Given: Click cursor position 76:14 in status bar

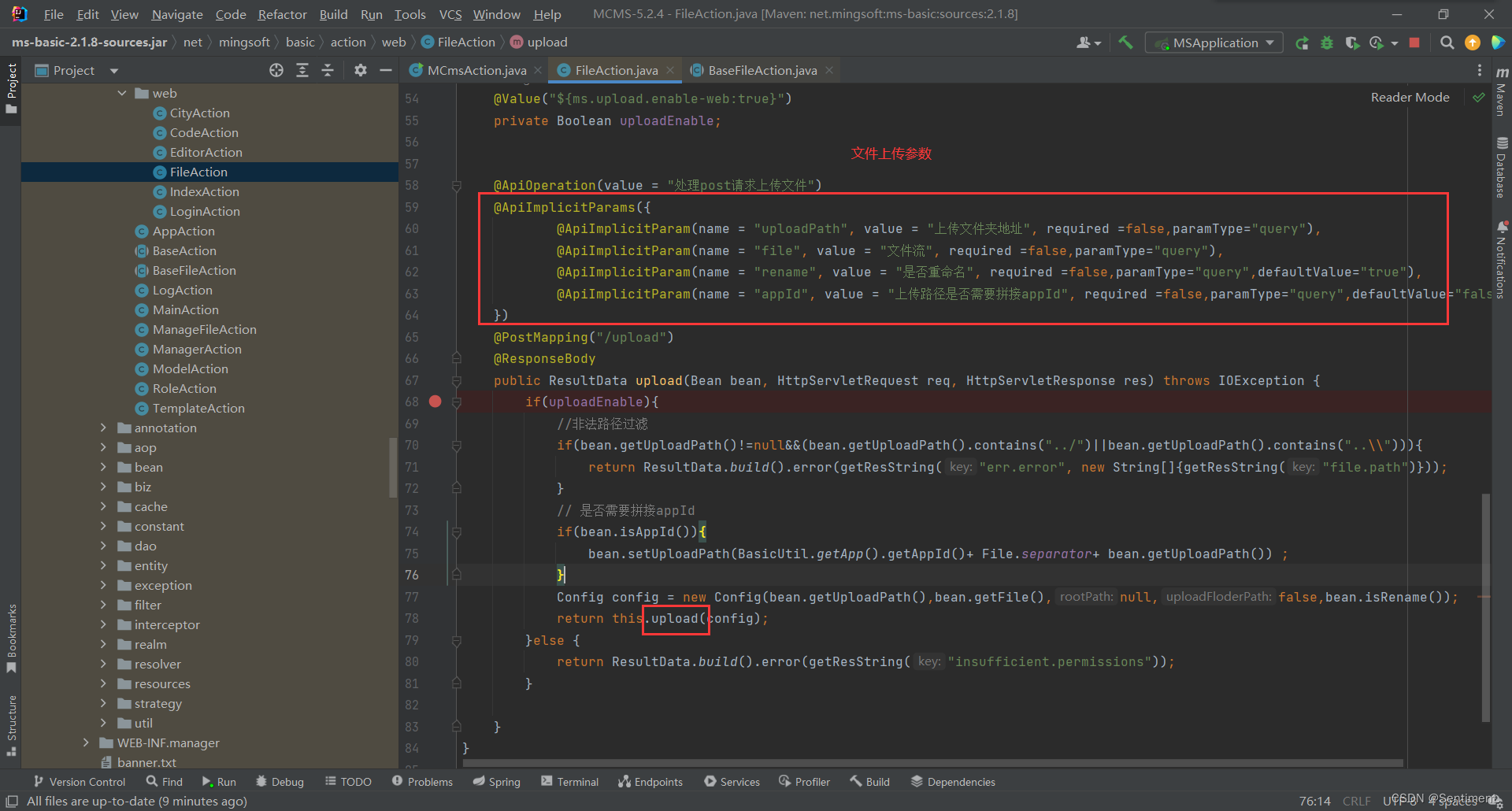Looking at the screenshot, I should 1314,801.
